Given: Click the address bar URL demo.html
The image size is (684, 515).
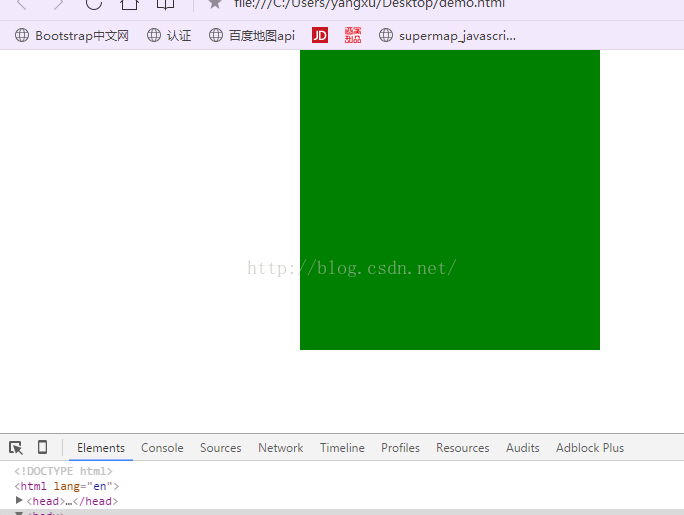Looking at the screenshot, I should pyautogui.click(x=369, y=4).
